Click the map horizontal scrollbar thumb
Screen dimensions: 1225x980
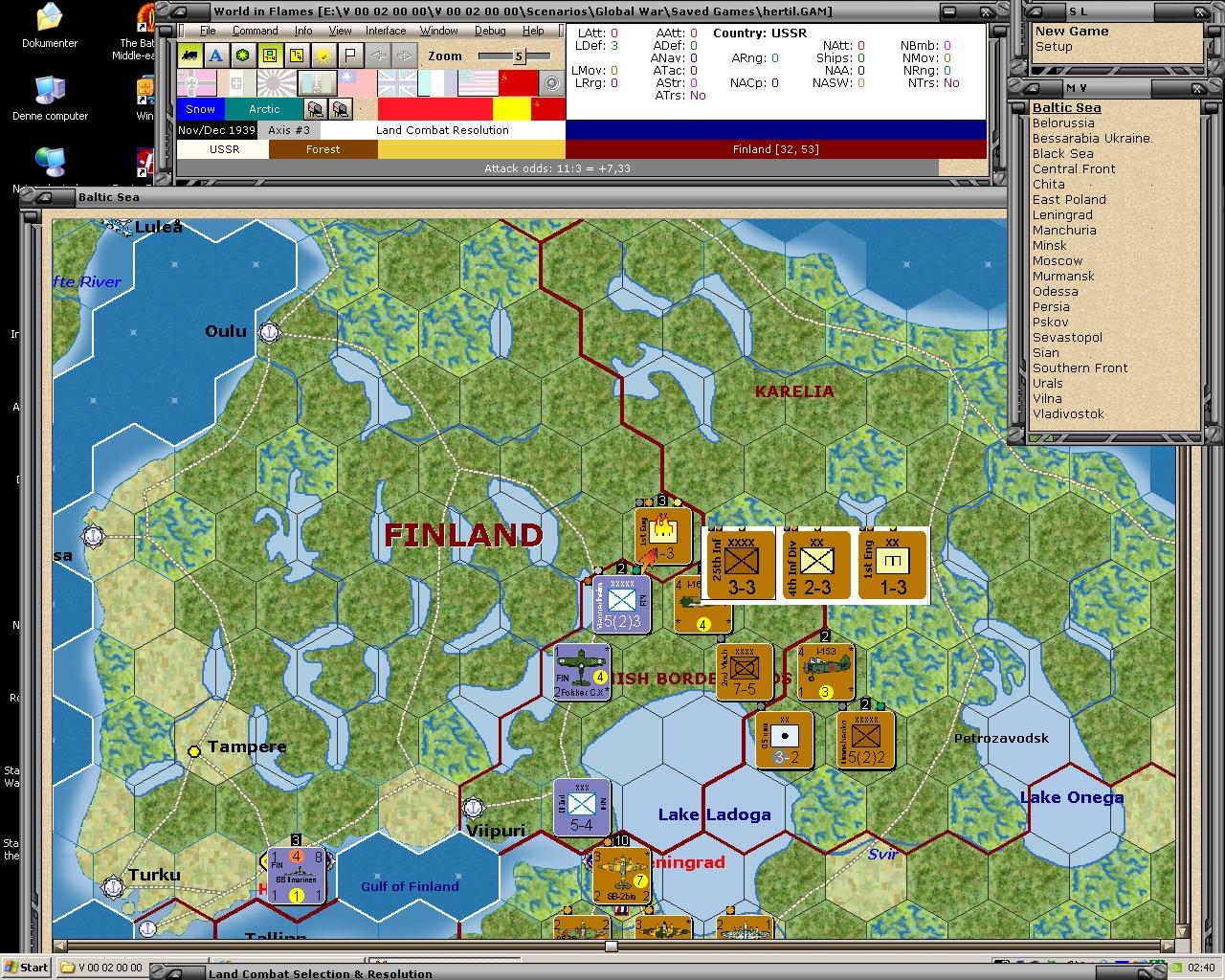[611, 947]
